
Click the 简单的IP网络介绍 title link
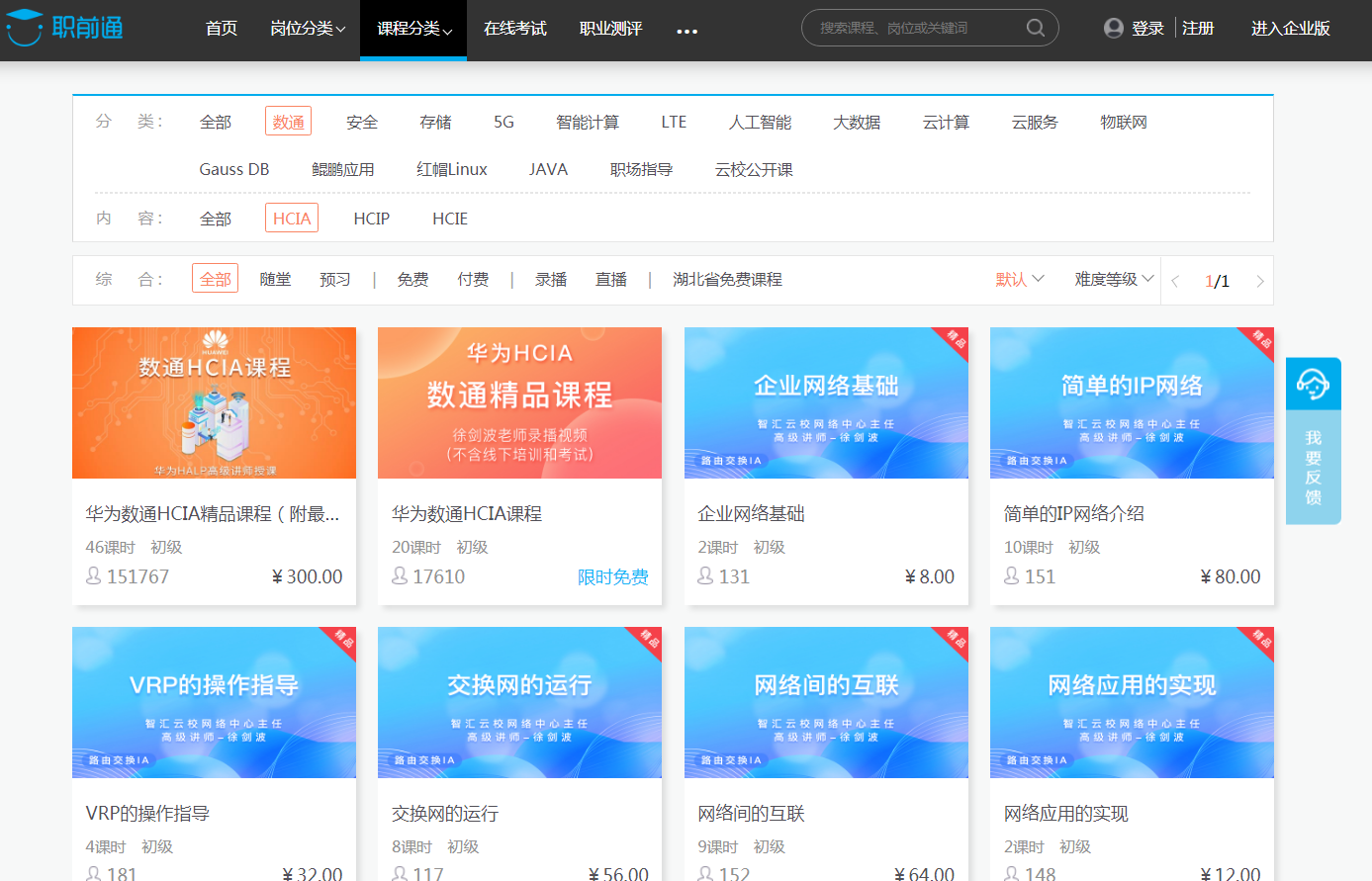[1074, 514]
